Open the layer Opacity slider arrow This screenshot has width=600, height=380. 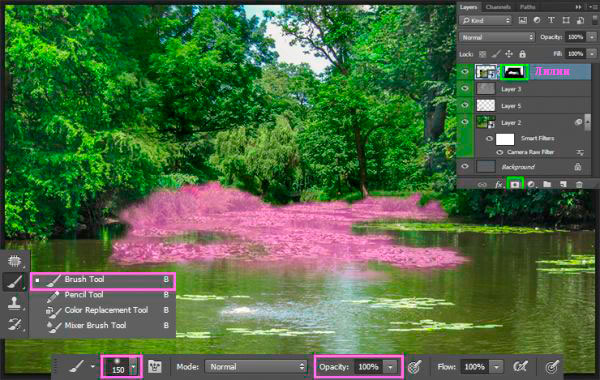coord(592,37)
